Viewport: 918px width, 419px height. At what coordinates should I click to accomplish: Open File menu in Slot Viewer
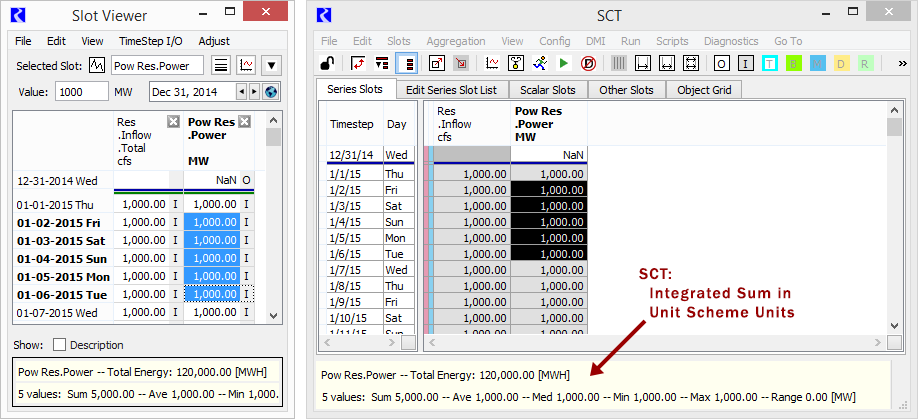click(x=23, y=41)
